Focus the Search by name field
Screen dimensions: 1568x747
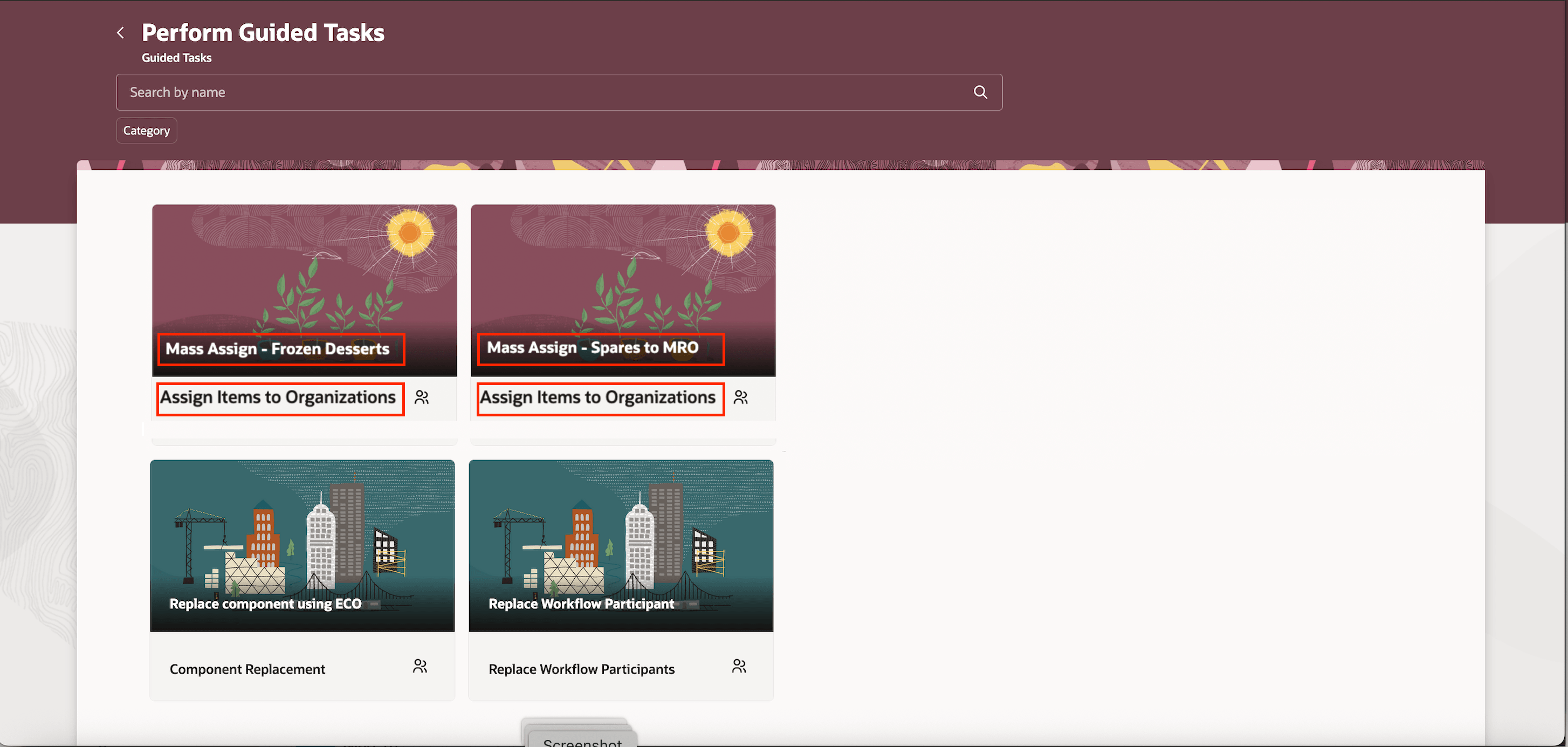(x=535, y=92)
